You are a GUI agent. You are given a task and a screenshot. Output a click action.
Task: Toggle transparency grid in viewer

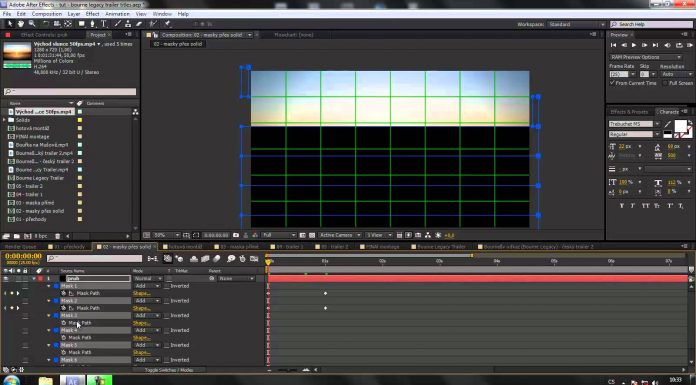312,235
